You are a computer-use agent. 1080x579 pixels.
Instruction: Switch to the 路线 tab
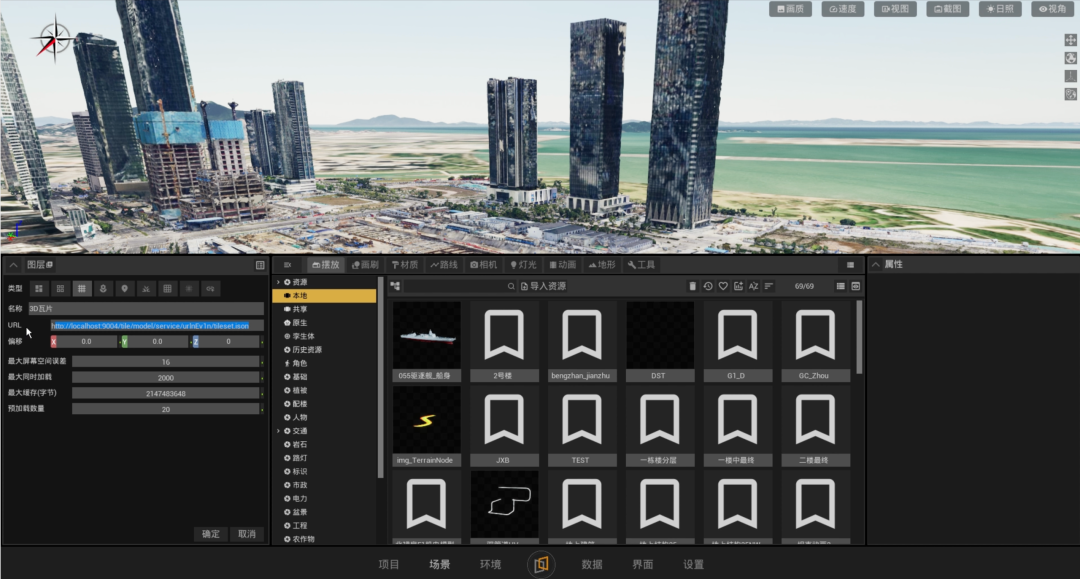click(444, 265)
